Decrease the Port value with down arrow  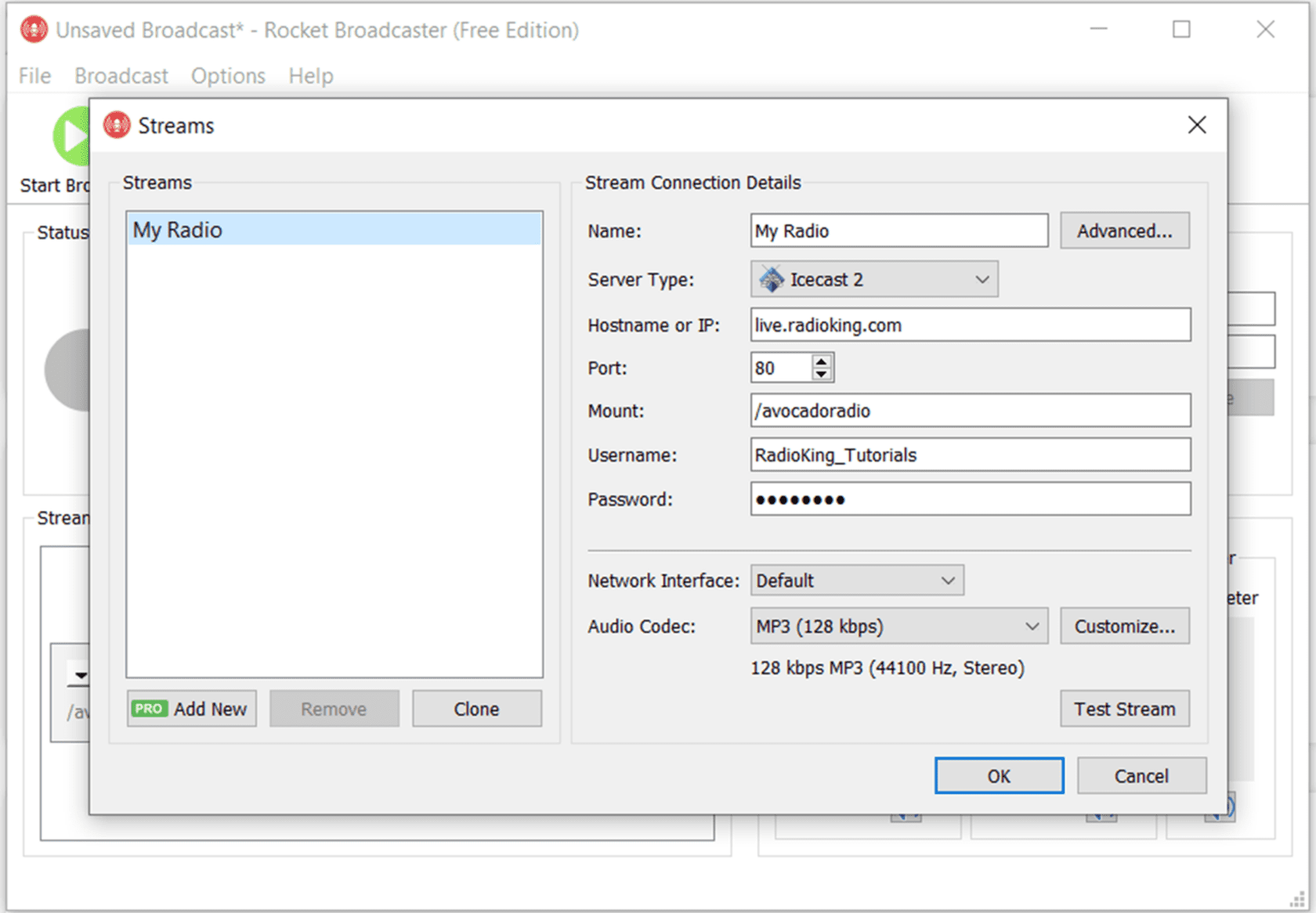coord(820,374)
